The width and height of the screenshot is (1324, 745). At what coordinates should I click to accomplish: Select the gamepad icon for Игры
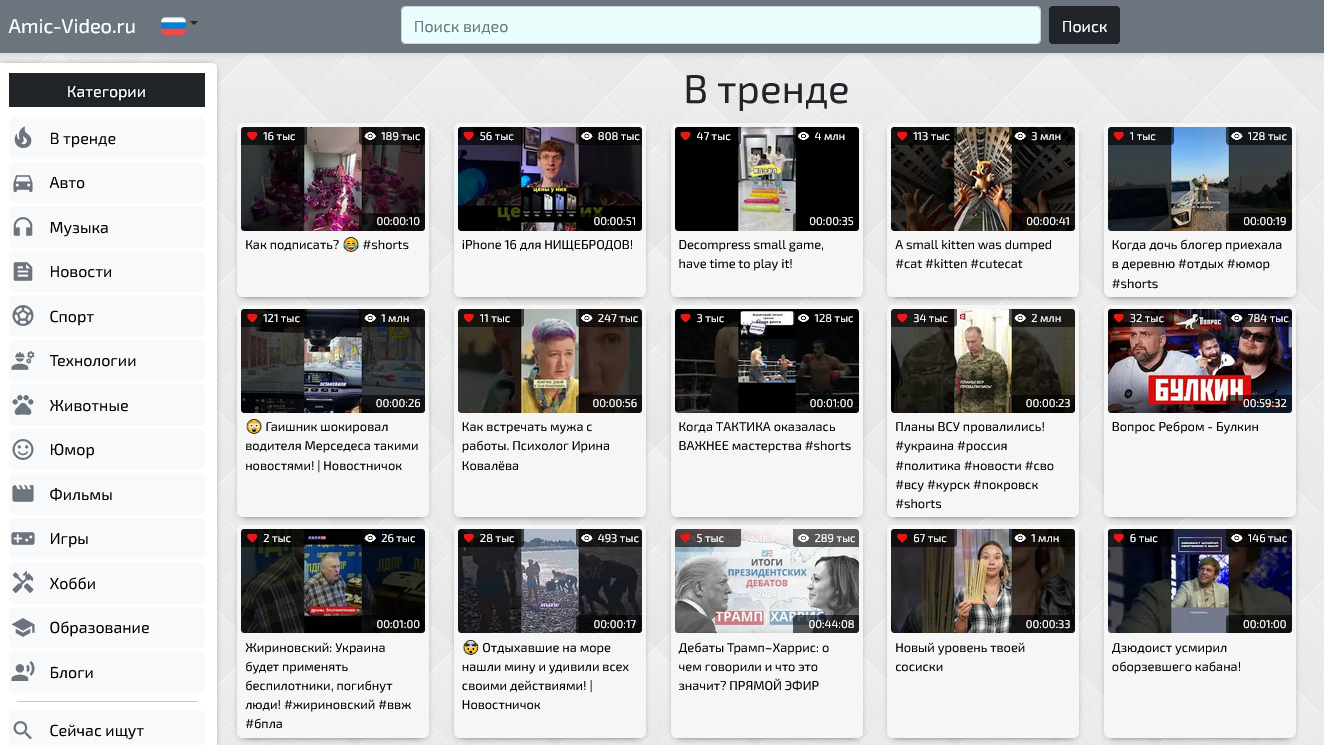coord(23,539)
